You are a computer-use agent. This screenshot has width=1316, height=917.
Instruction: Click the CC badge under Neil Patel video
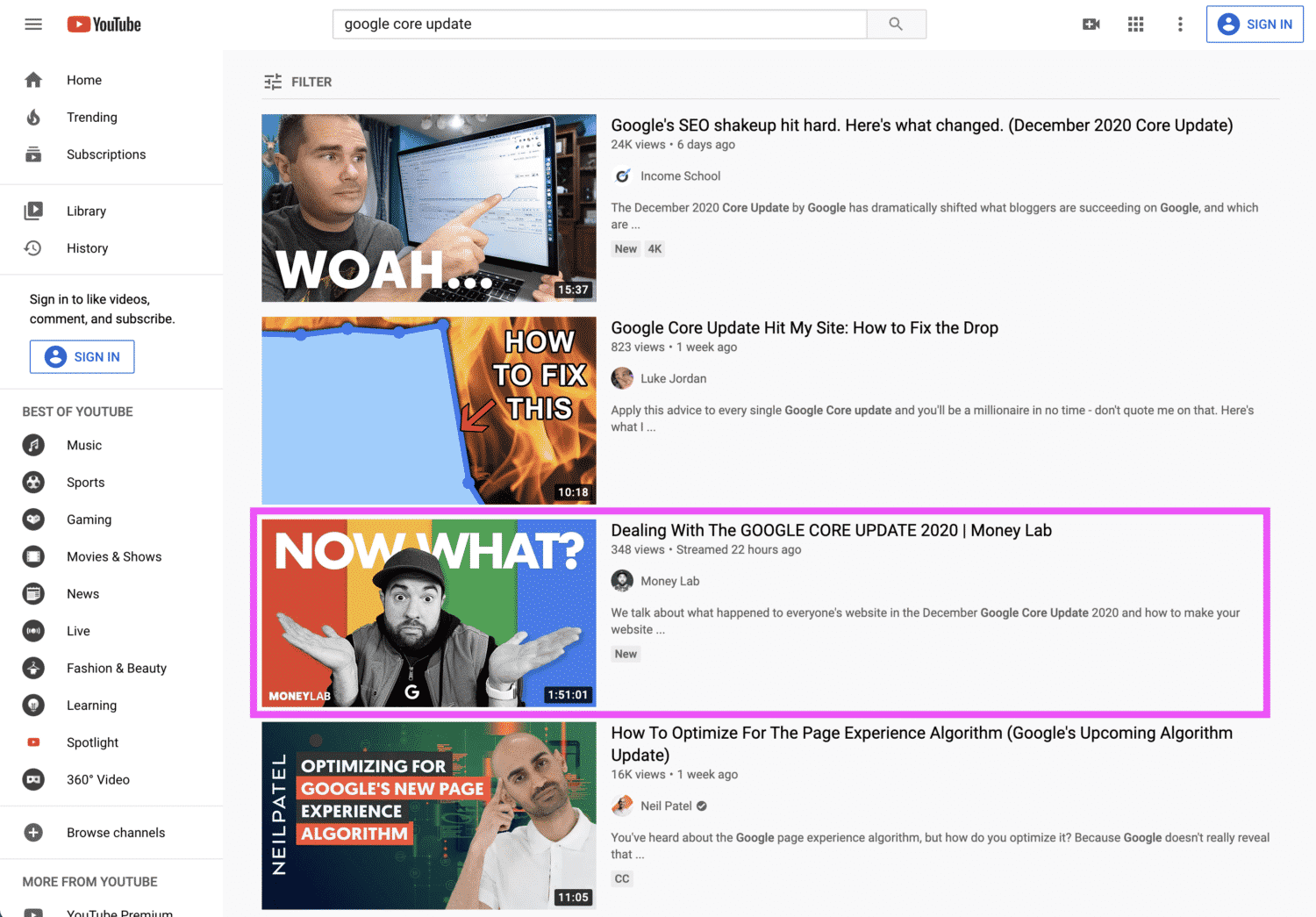tap(622, 878)
